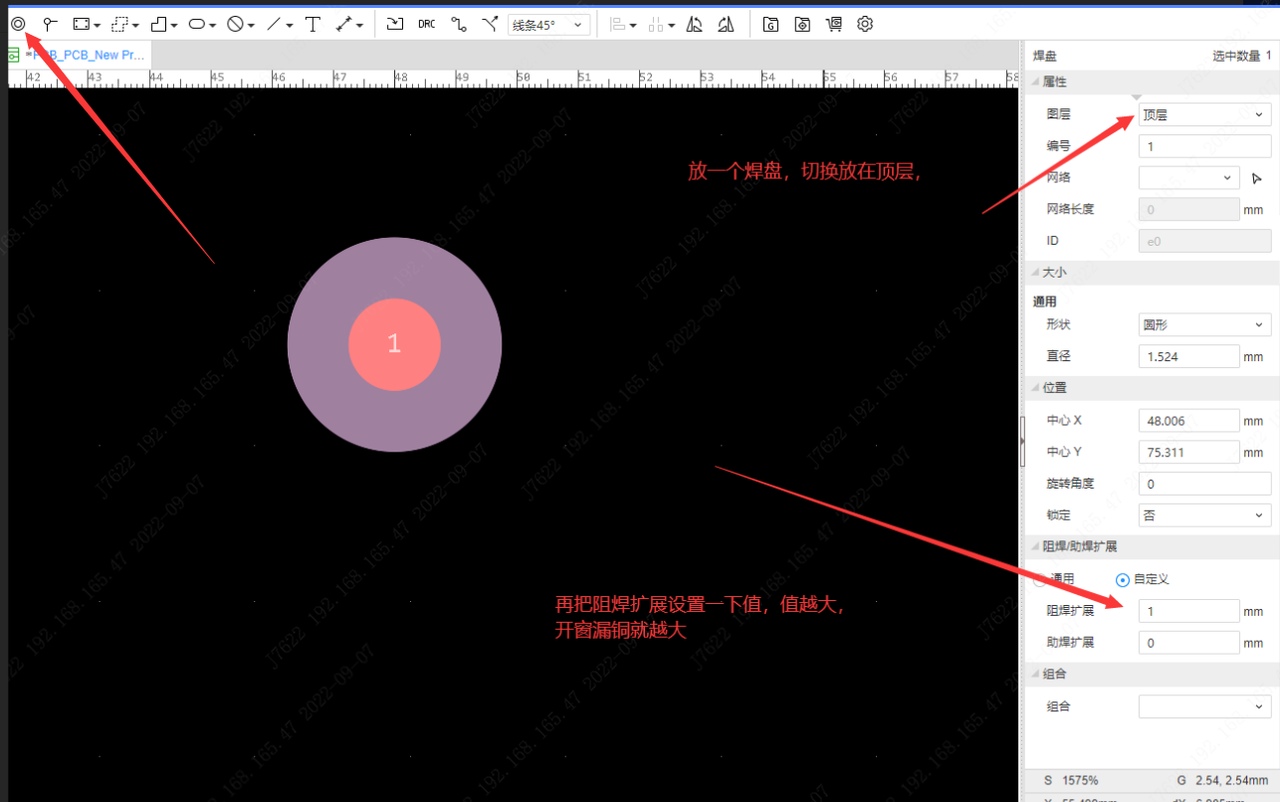Click the pick-and-place export icon
The image size is (1280, 802).
tap(802, 24)
